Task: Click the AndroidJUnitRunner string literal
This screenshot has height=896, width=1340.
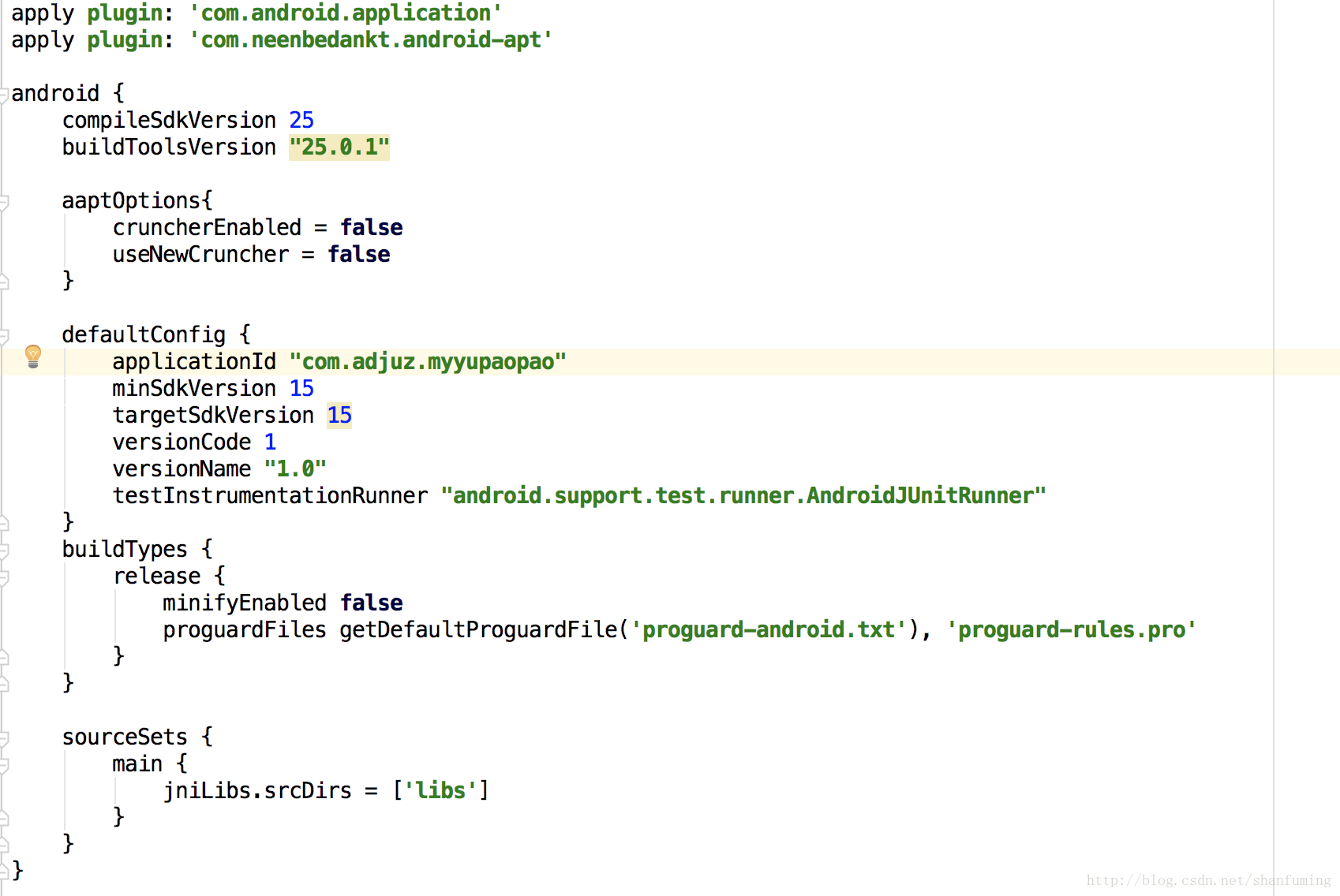Action: coord(743,496)
